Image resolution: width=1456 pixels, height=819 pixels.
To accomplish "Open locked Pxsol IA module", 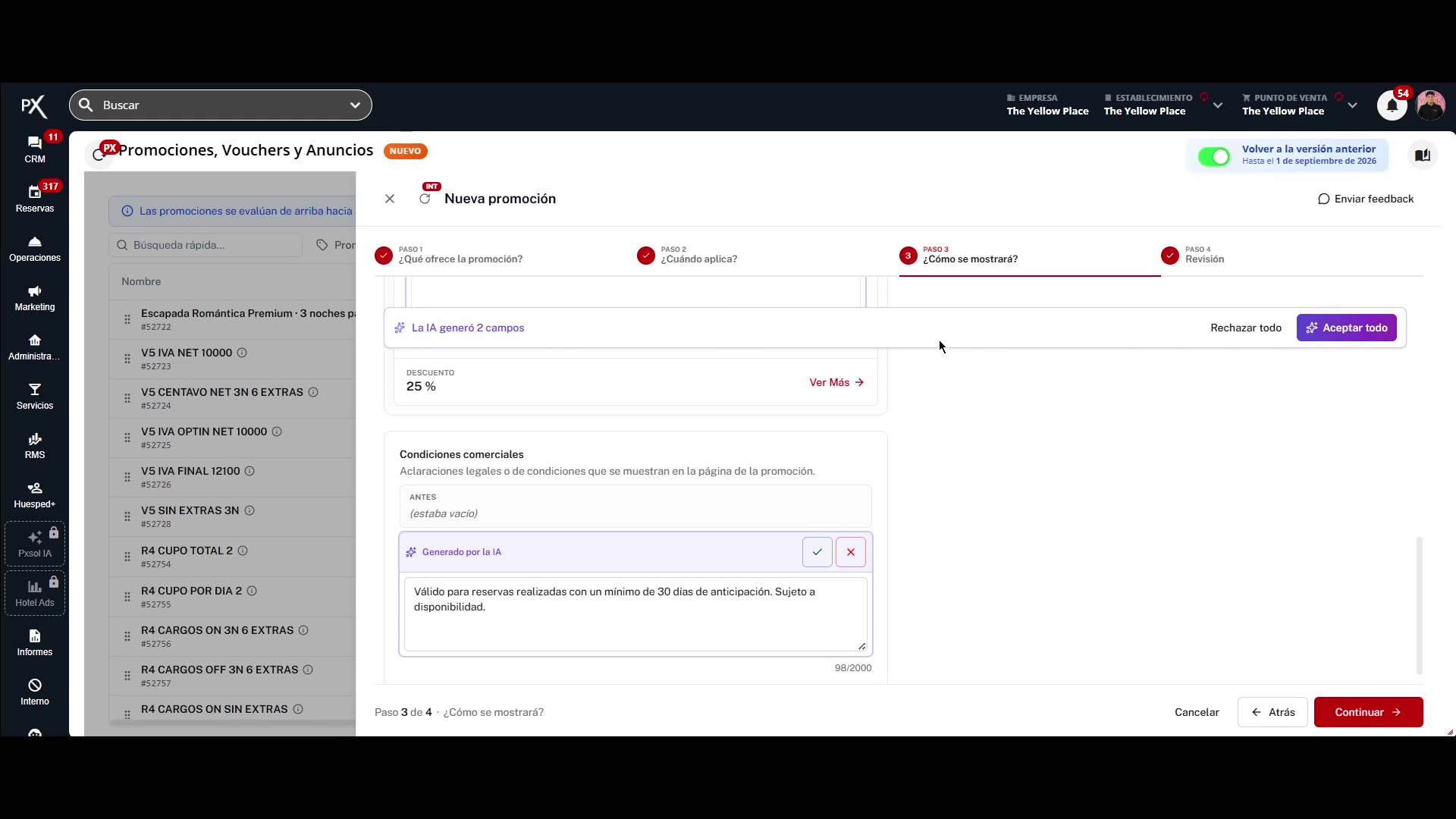I will pos(35,544).
